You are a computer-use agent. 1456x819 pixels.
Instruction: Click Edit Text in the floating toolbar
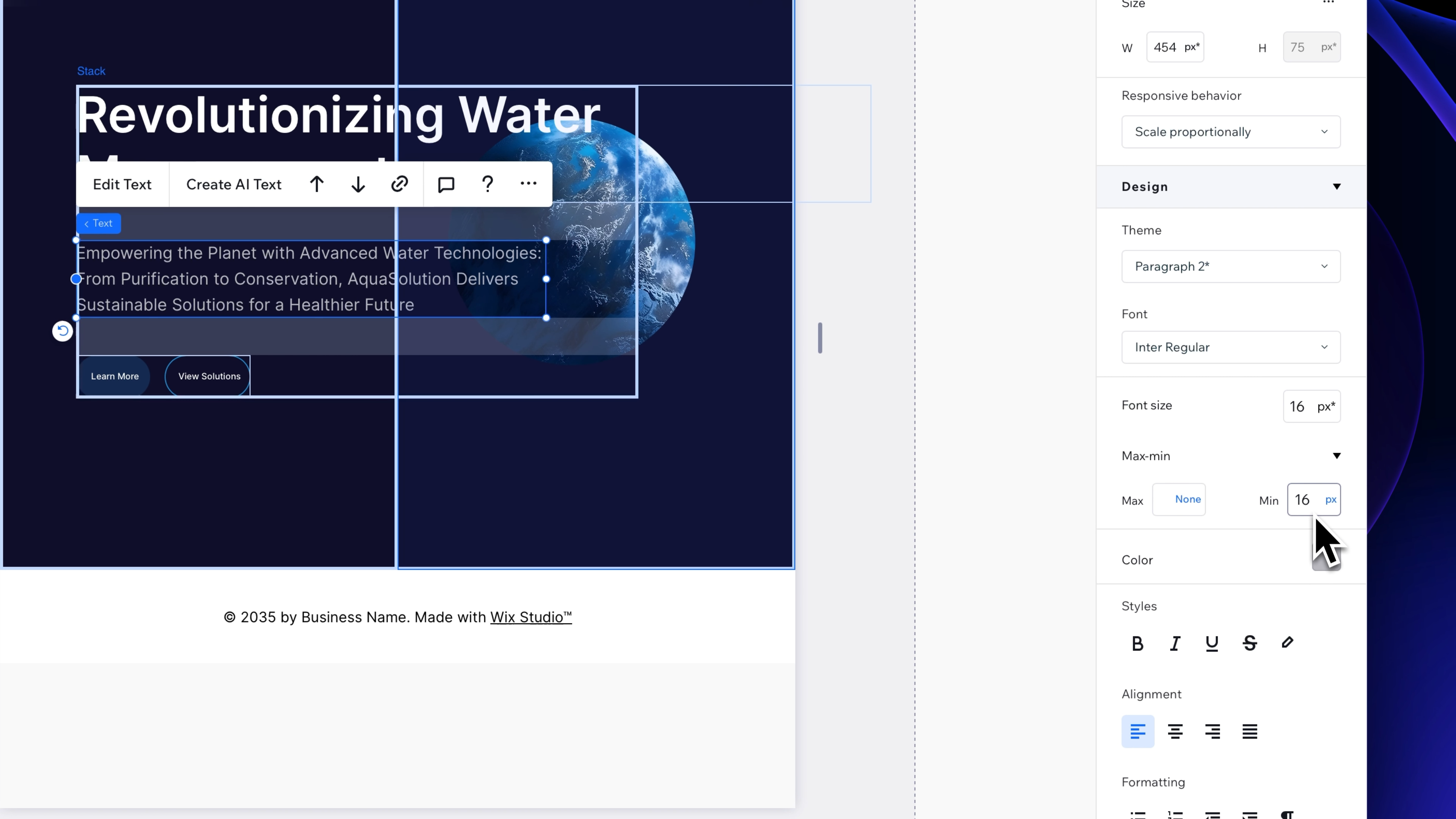122,184
